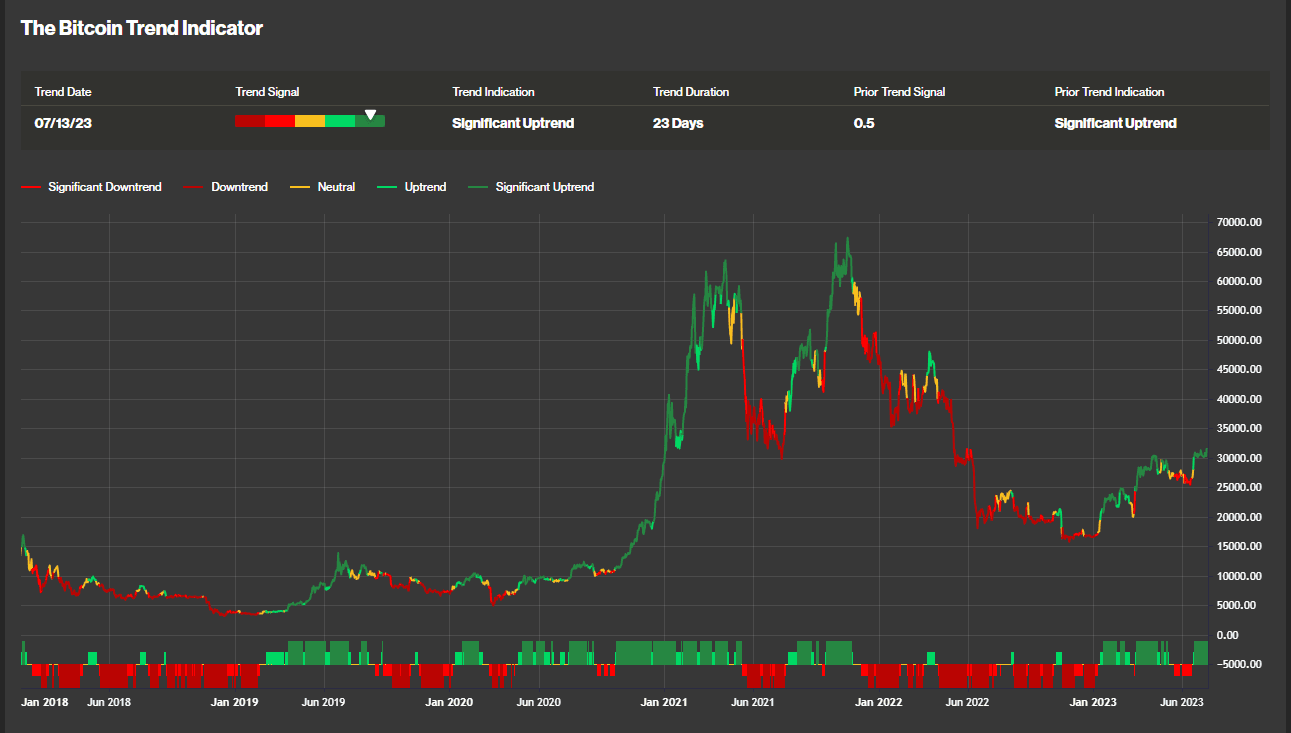Click the Jan 2019 x-axis label
The image size is (1291, 733).
coord(235,702)
